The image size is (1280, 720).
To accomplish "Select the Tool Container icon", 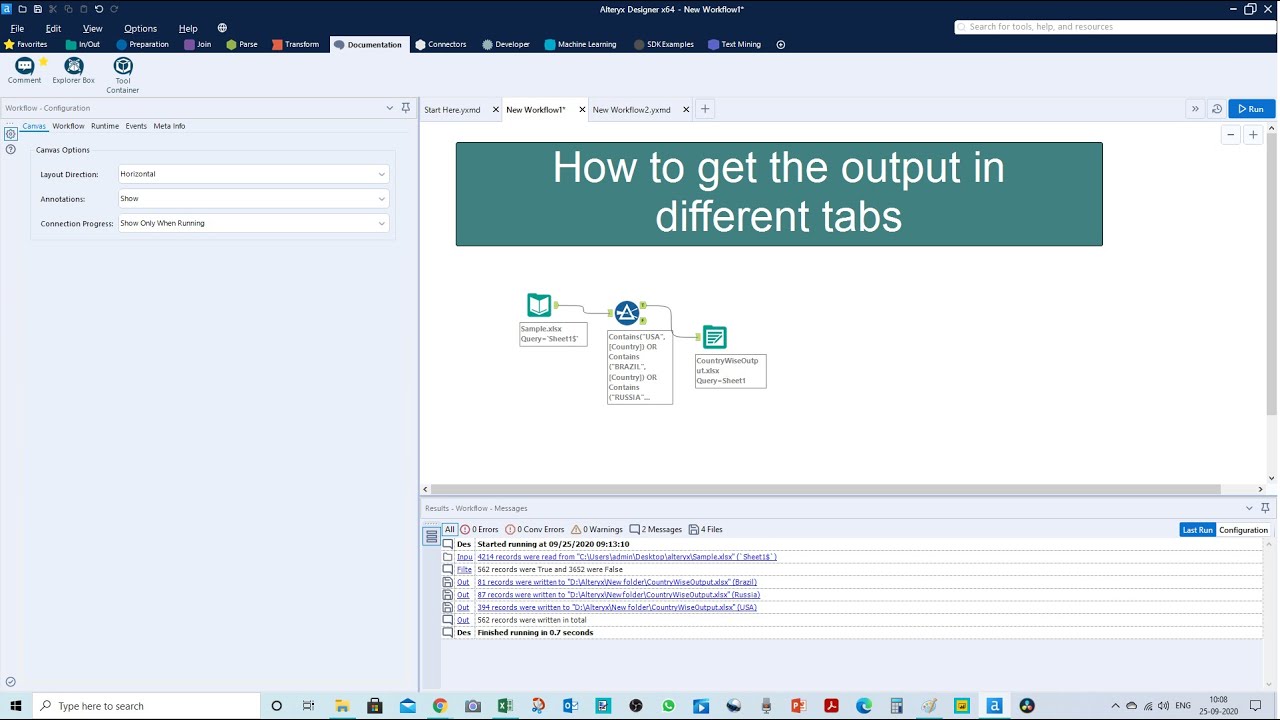I will [x=123, y=66].
